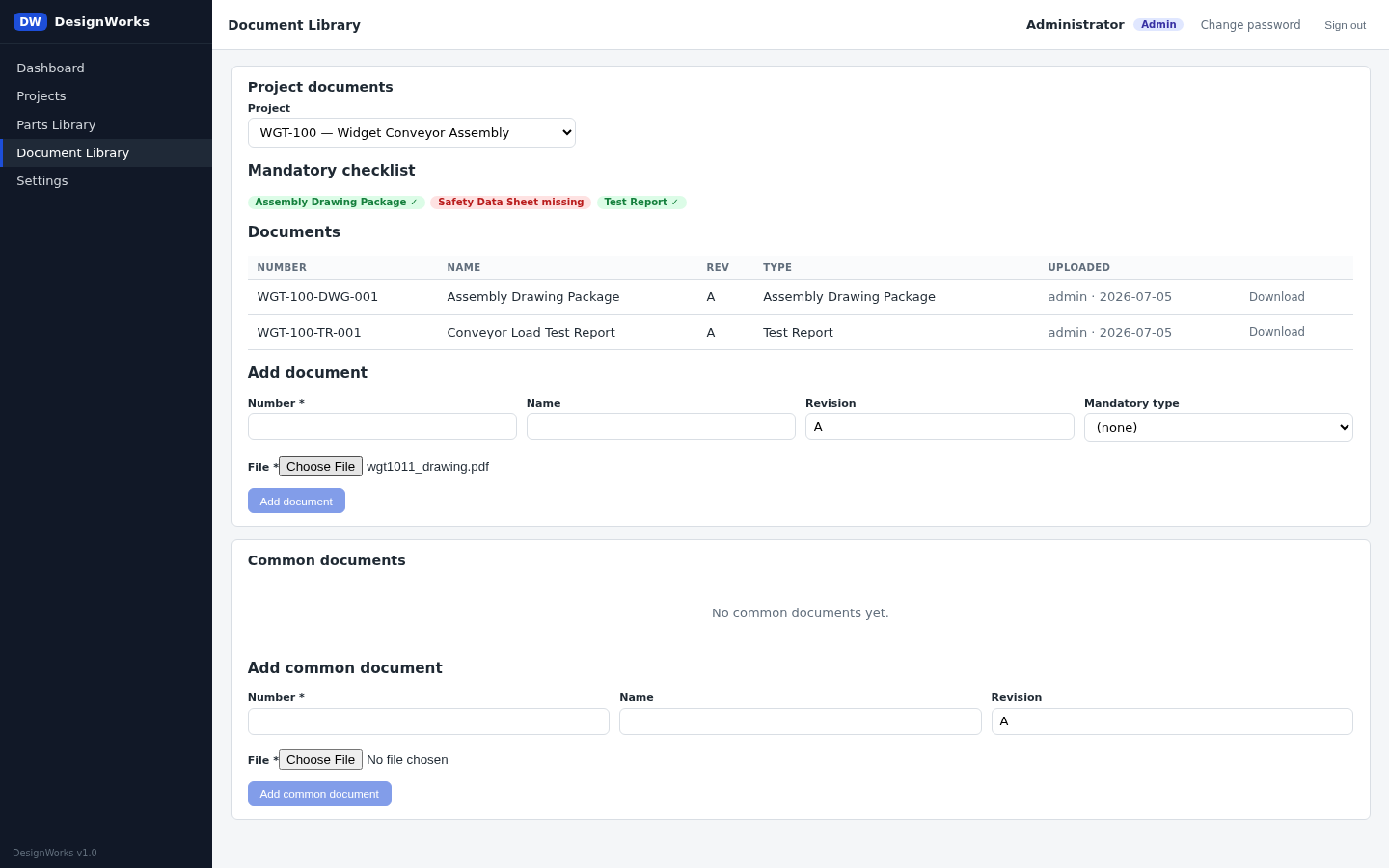Click the Add document button

[x=296, y=502]
